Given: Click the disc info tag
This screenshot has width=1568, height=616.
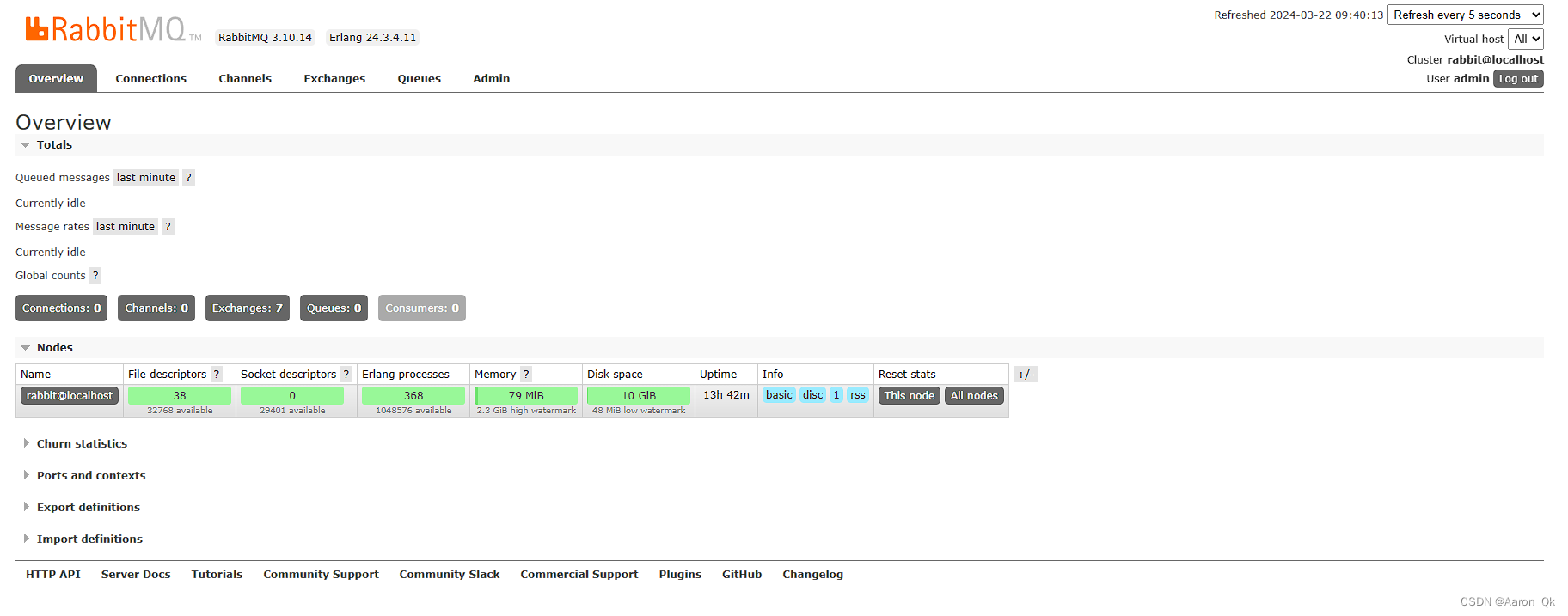Looking at the screenshot, I should tap(813, 395).
